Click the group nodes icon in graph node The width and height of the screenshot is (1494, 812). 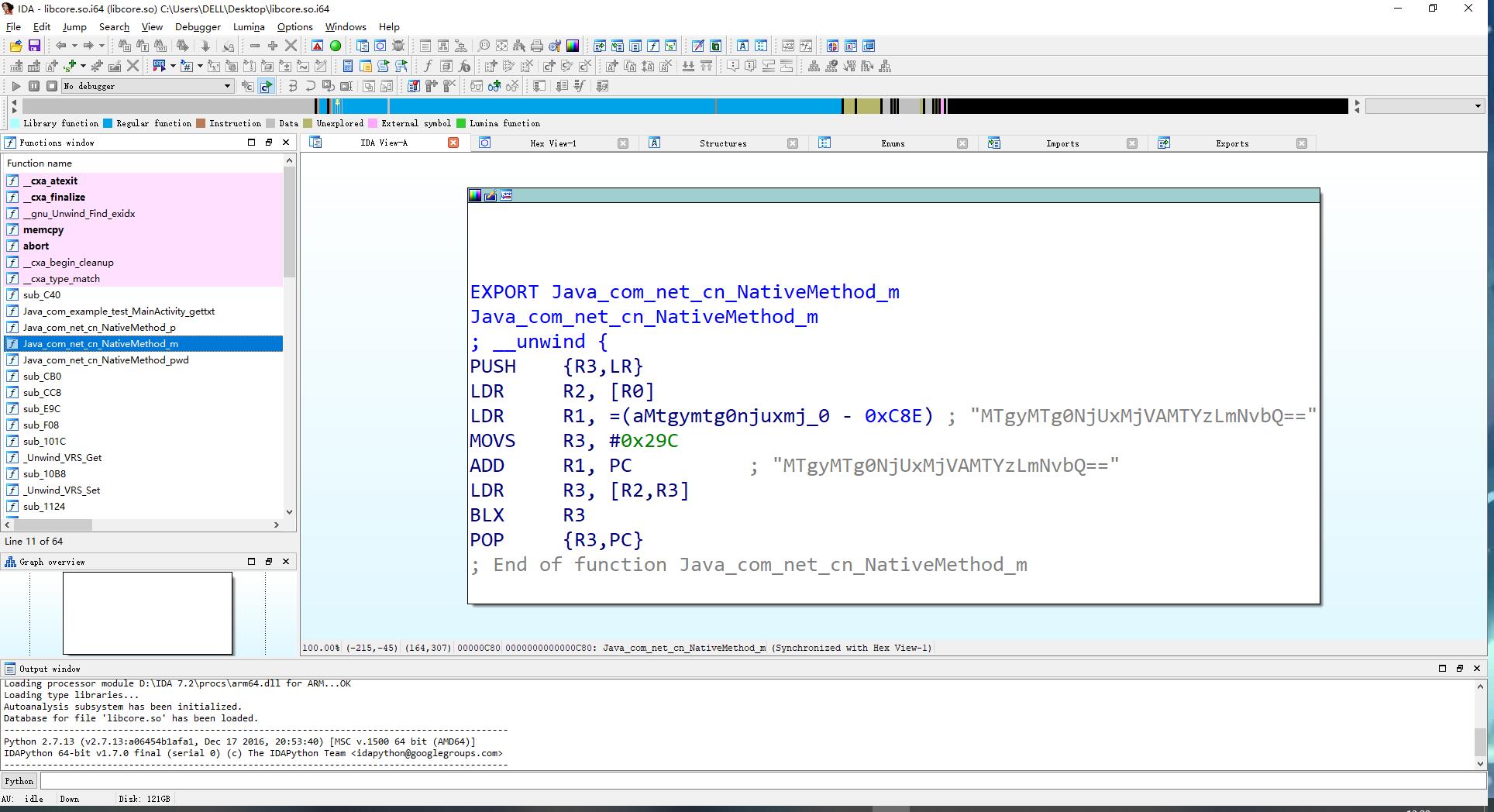pos(506,195)
